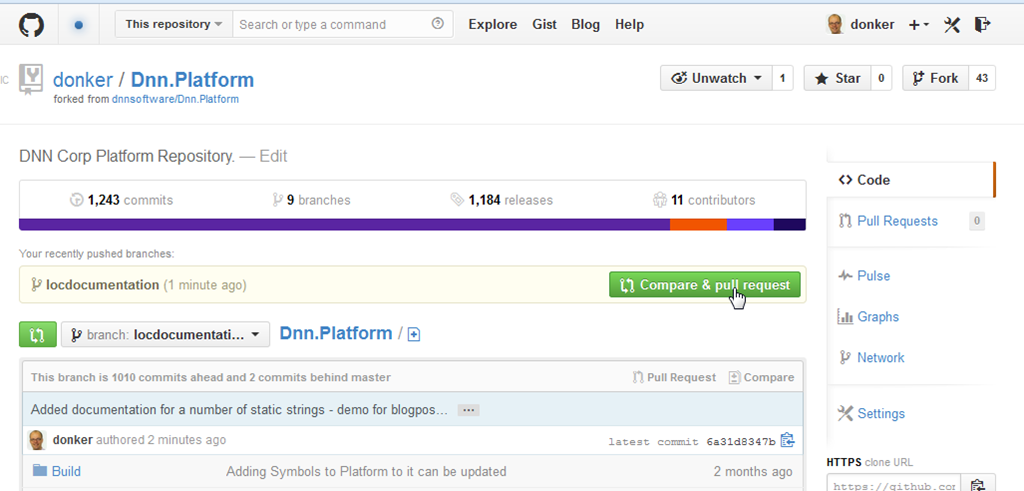Viewport: 1024px width, 491px height.
Task: Click the sign out icon
Action: tap(982, 25)
